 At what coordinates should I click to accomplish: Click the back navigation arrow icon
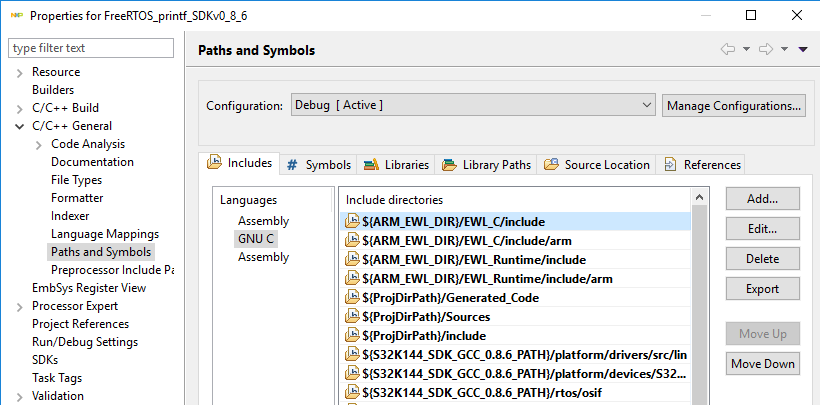tap(727, 49)
